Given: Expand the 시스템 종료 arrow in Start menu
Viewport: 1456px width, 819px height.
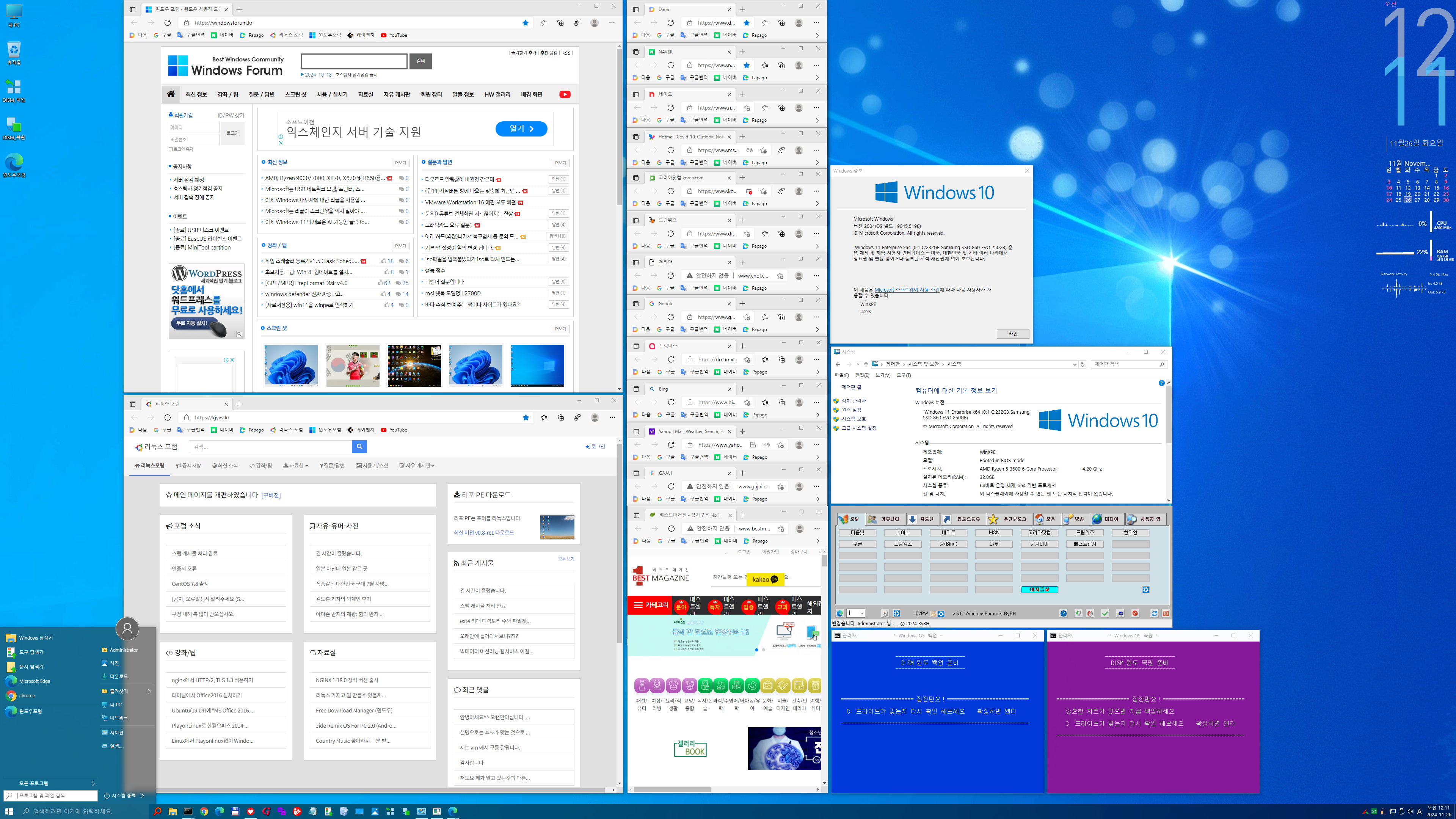Looking at the screenshot, I should point(143,796).
